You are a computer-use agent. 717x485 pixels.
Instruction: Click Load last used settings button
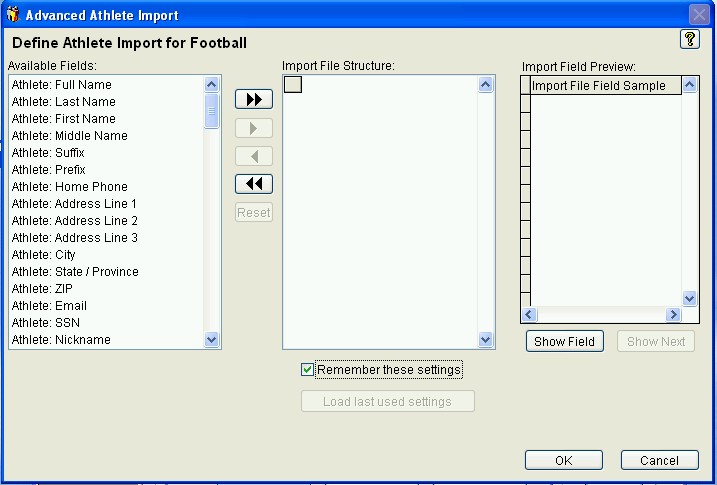(x=387, y=401)
